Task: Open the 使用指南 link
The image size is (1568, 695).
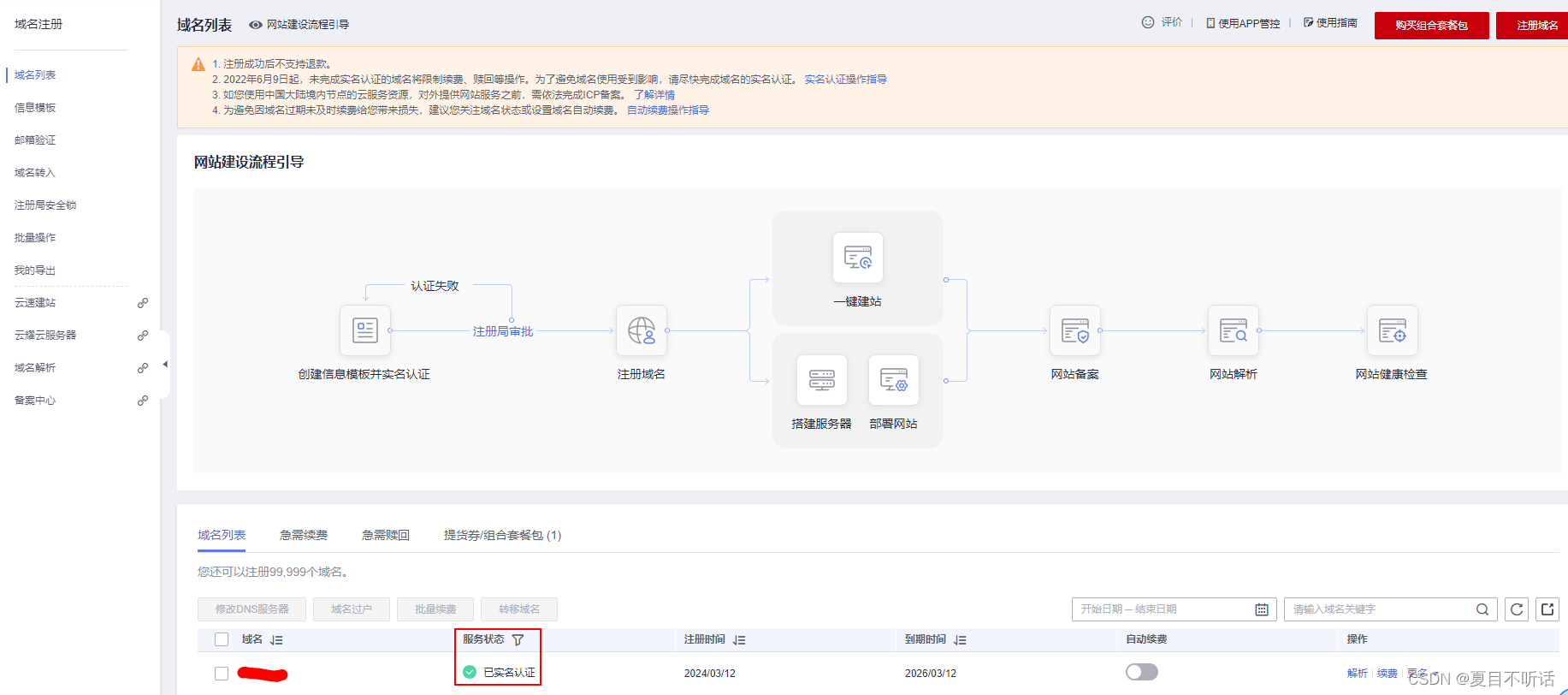Action: (1330, 23)
